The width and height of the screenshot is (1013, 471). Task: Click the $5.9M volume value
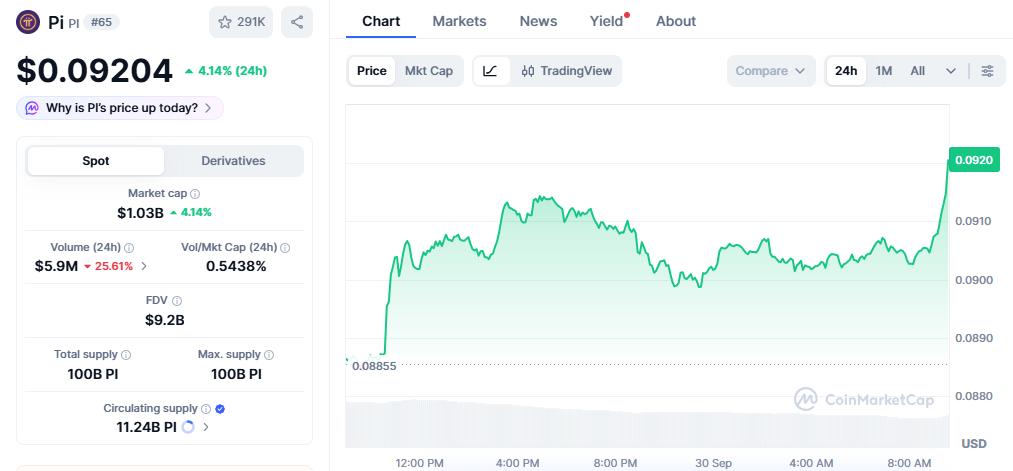tap(56, 266)
